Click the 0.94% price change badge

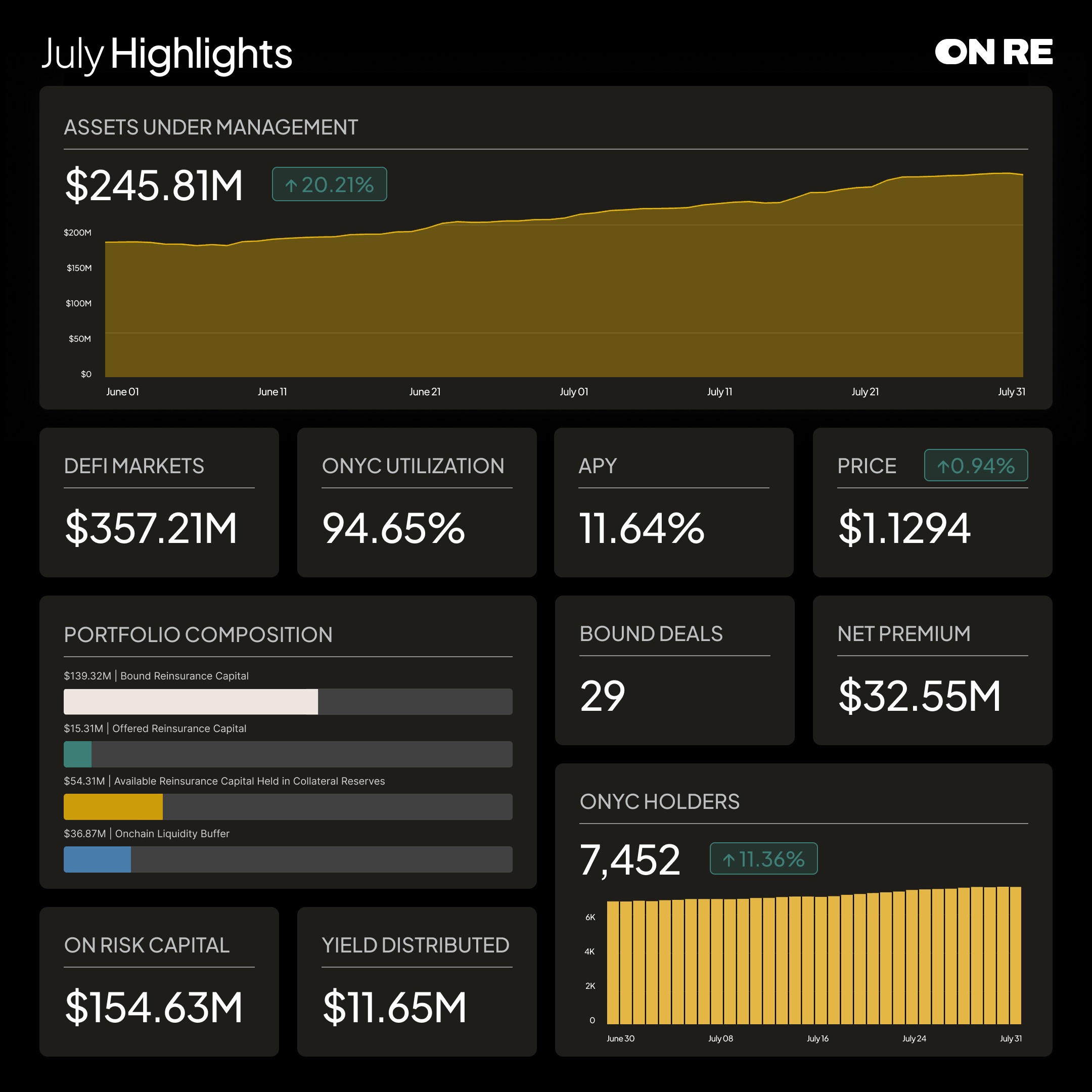976,465
